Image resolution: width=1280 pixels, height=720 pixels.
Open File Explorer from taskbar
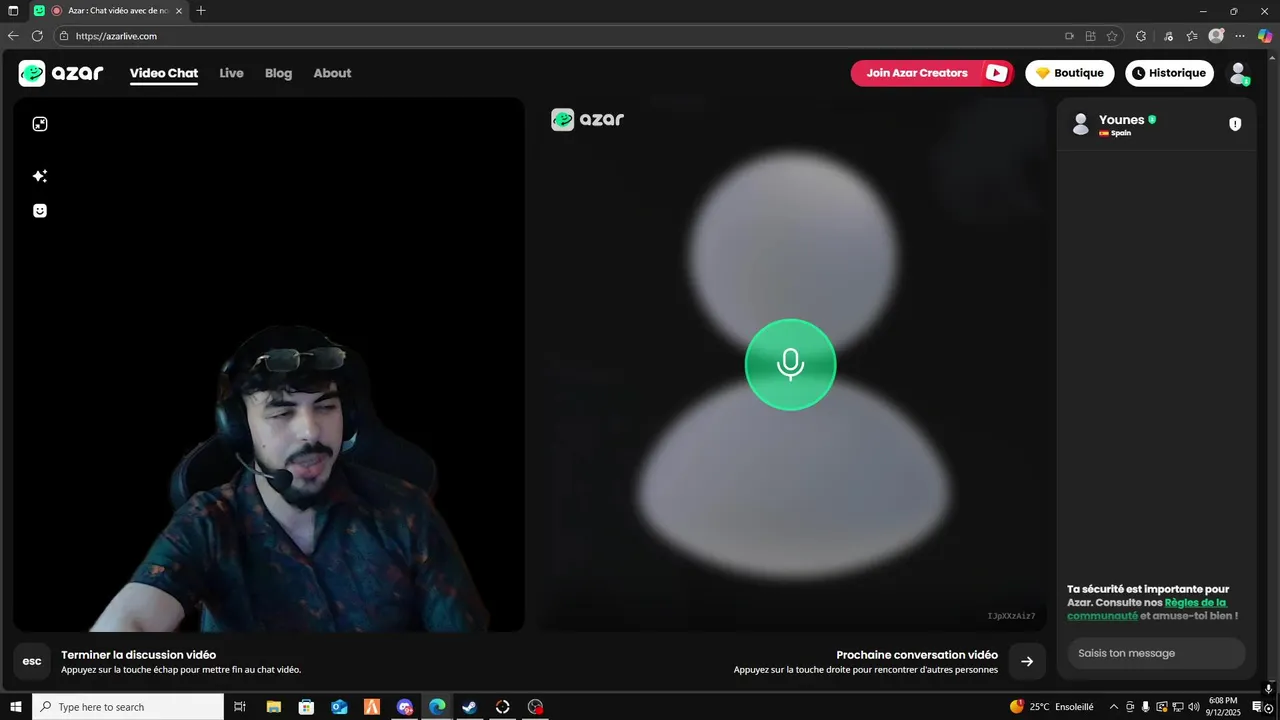pyautogui.click(x=273, y=707)
